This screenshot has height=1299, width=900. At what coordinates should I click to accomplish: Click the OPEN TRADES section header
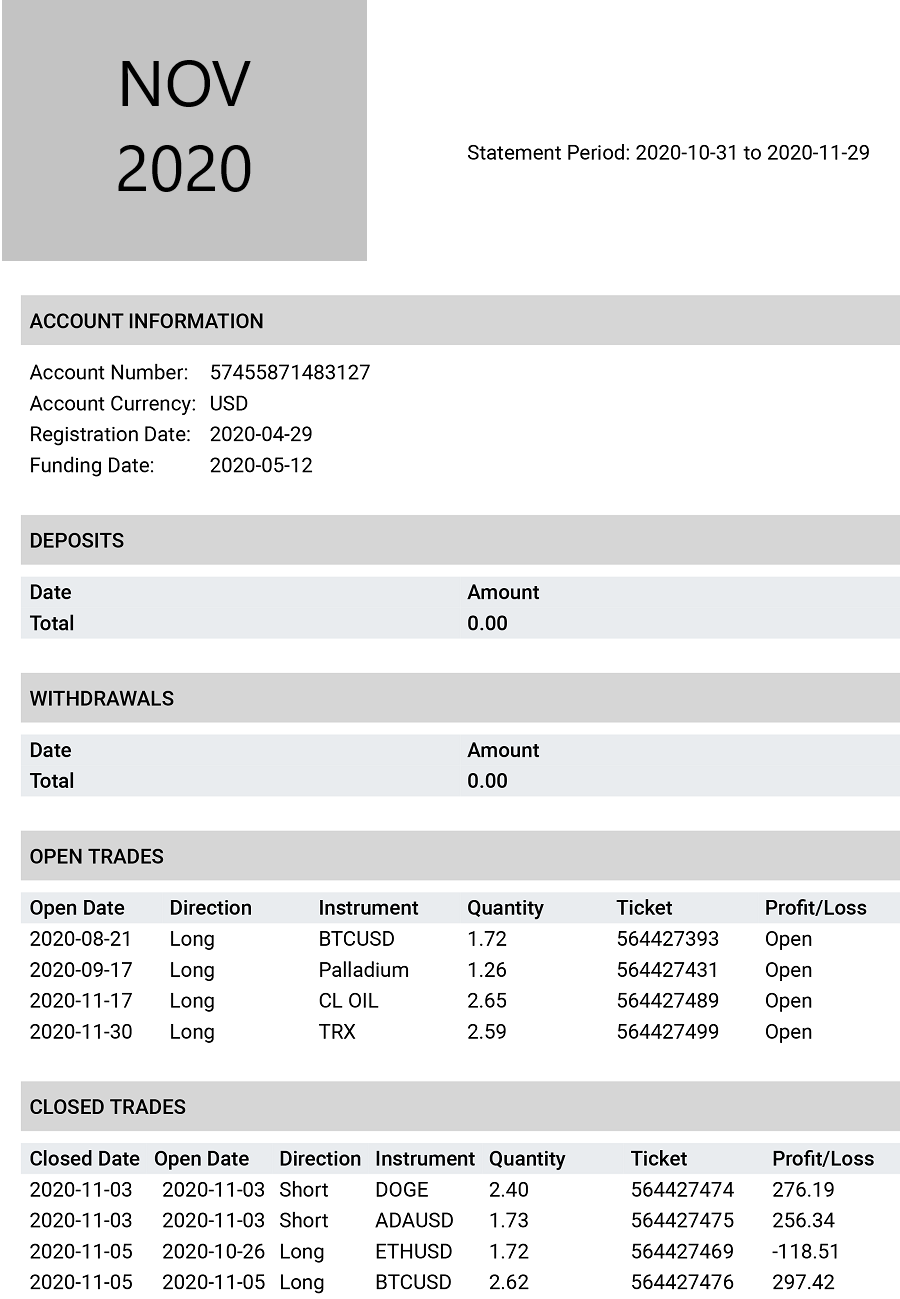pos(460,856)
